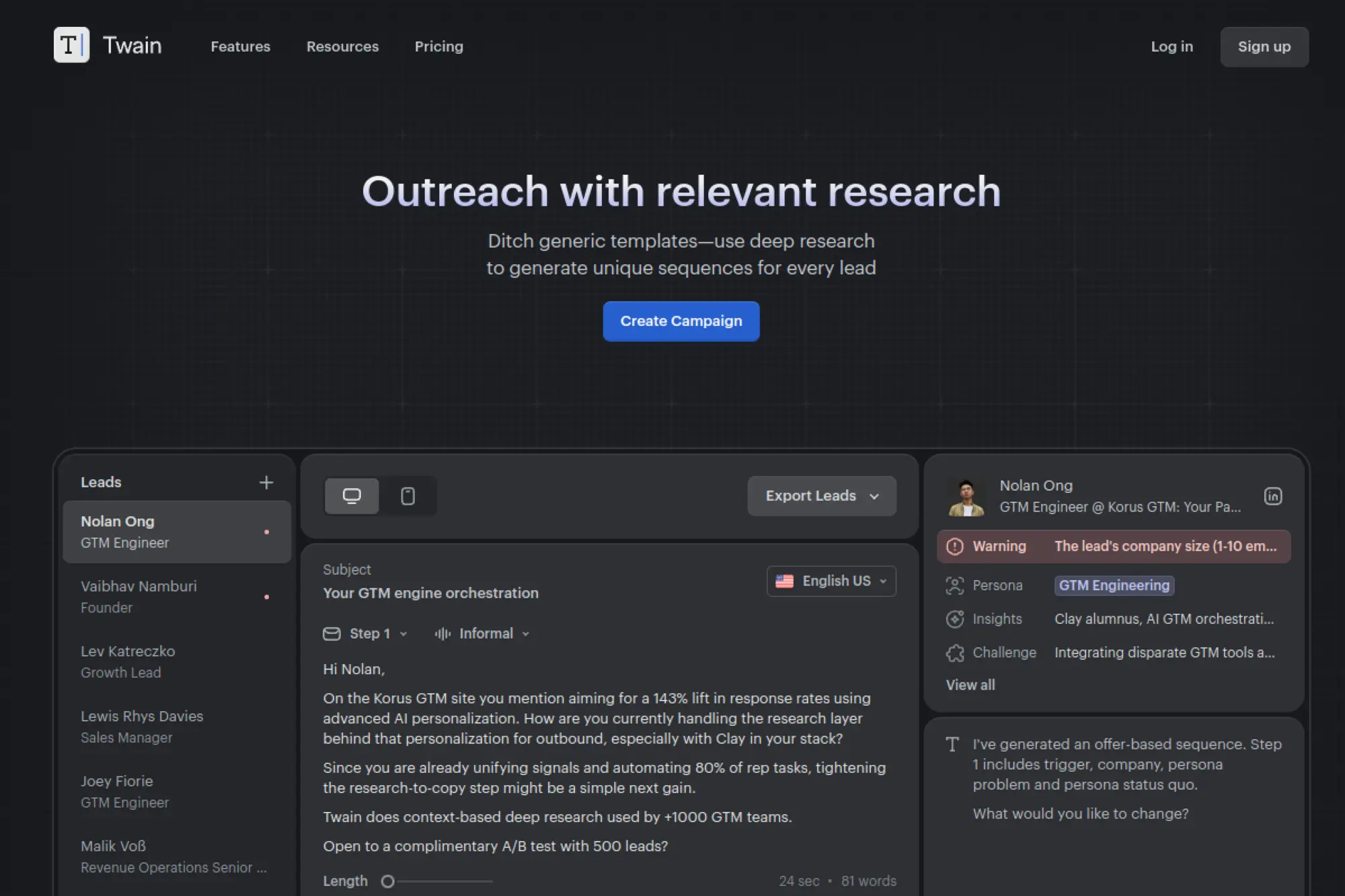Open the Informal tone dropdown
Viewport: 1345px width, 896px height.
pyautogui.click(x=483, y=634)
